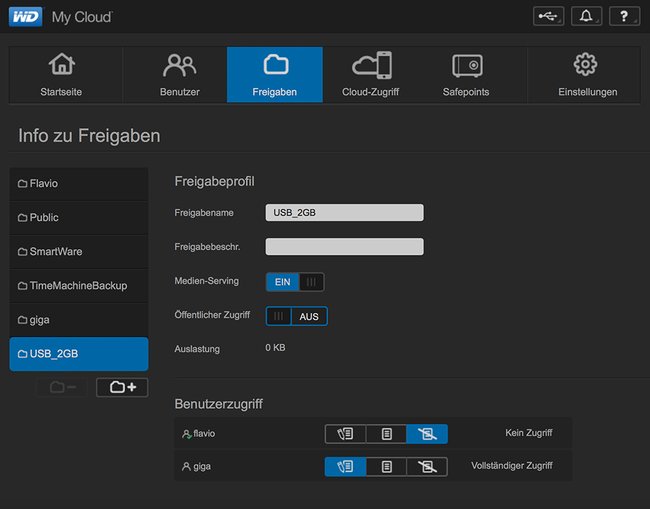Viewport: 650px width, 509px height.
Task: Click the add share folder-plus button
Action: click(x=122, y=387)
